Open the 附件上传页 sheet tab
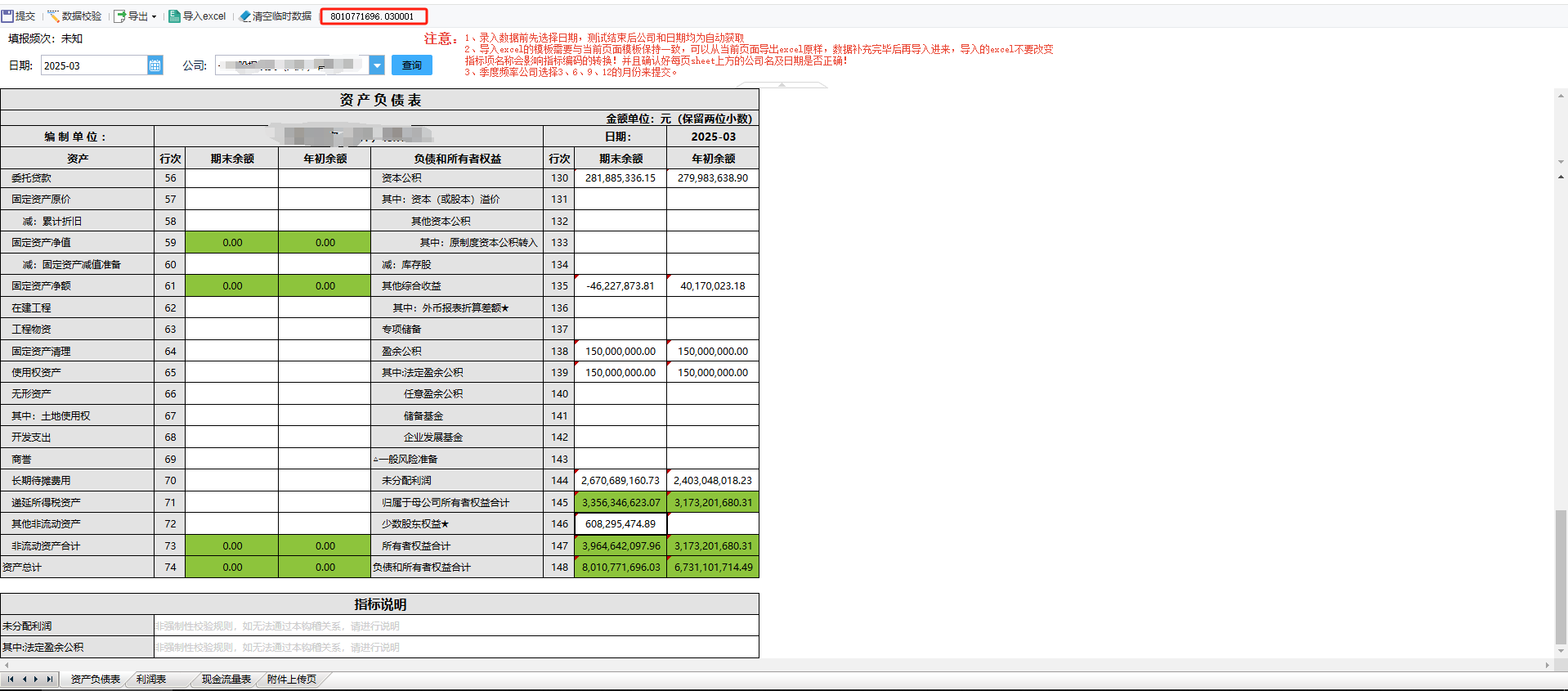 tap(292, 680)
